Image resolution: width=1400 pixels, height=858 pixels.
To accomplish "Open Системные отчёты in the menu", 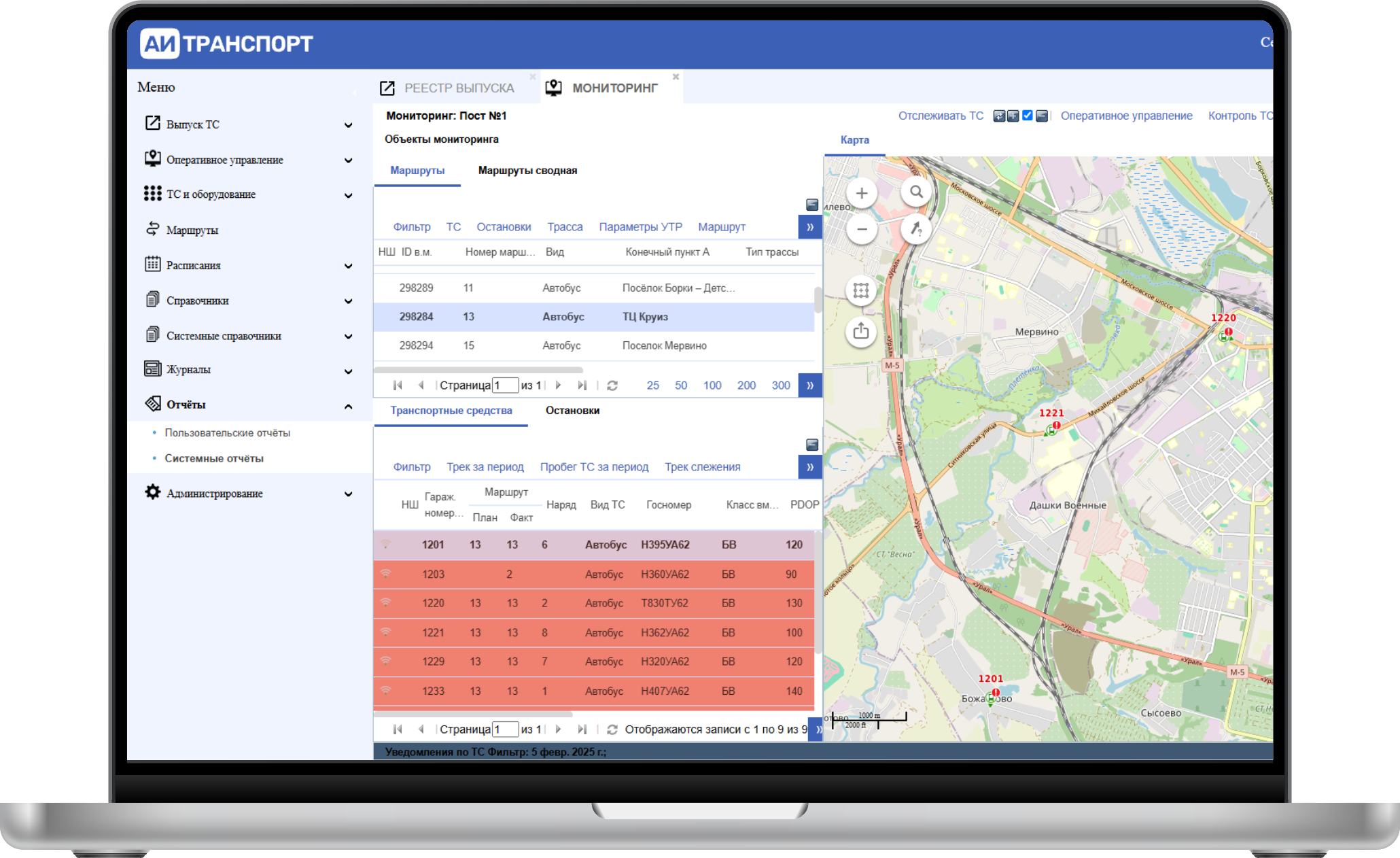I will tap(213, 458).
